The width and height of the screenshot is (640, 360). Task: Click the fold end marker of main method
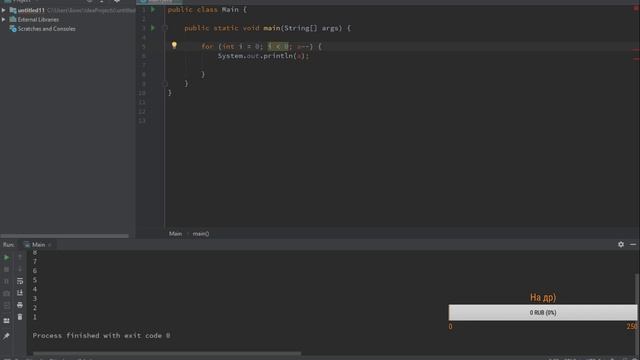(x=165, y=84)
